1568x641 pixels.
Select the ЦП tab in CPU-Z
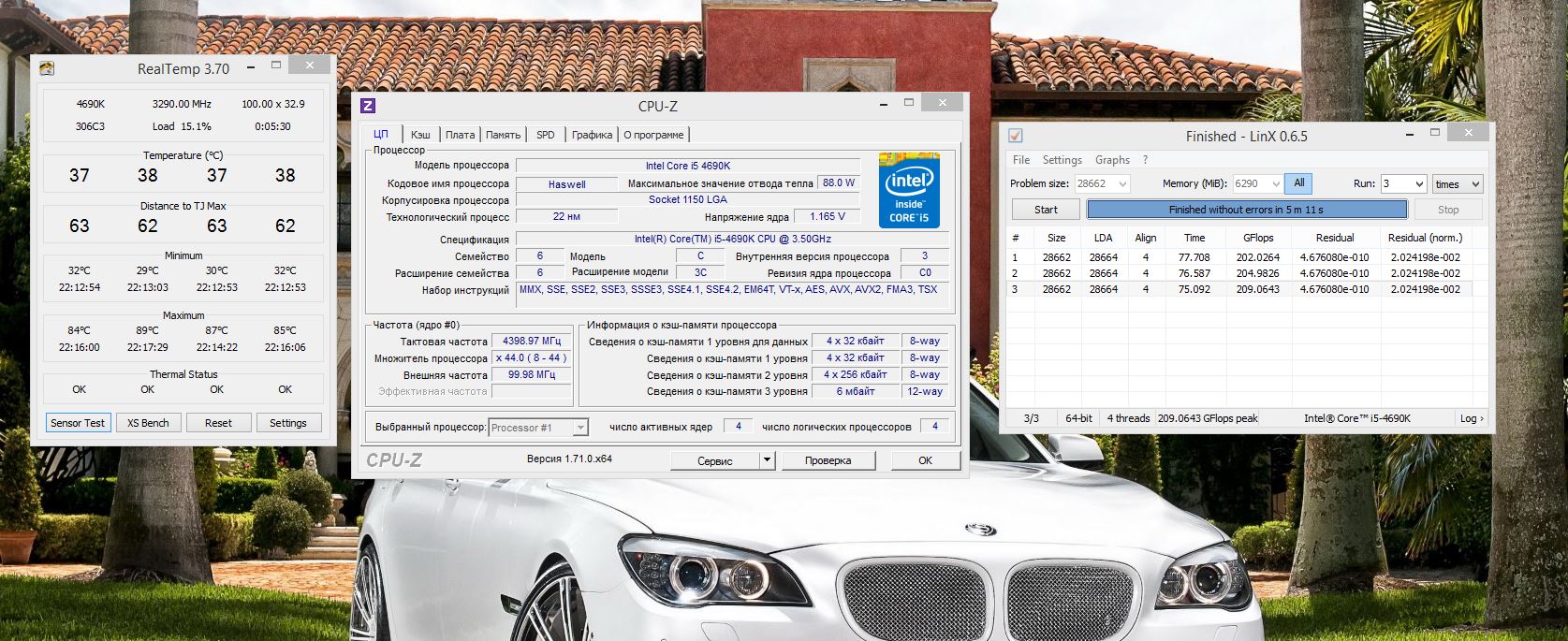click(381, 134)
